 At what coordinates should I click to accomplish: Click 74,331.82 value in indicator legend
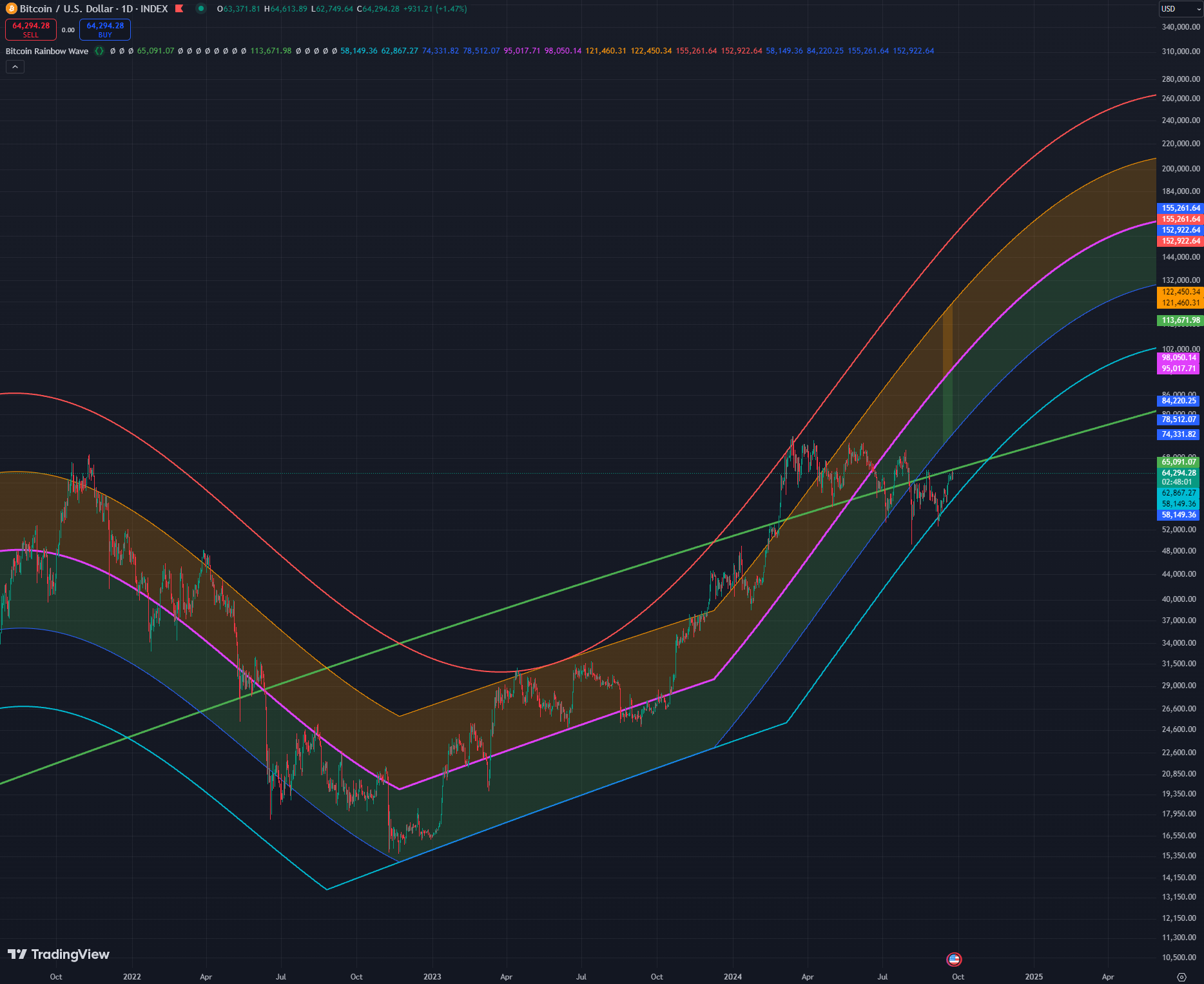[440, 51]
